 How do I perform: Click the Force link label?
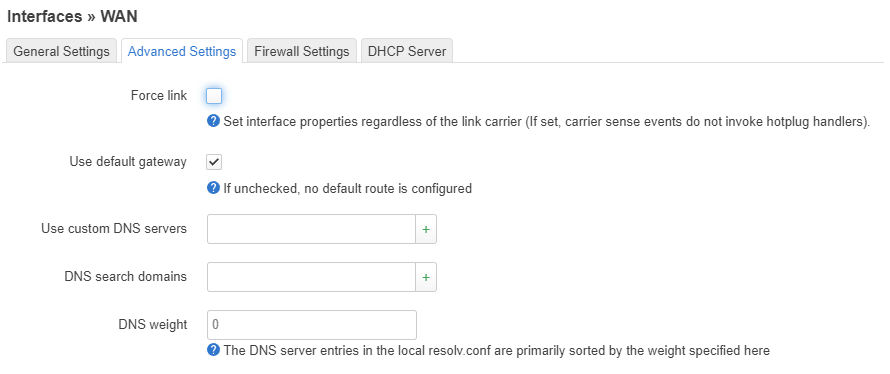159,96
